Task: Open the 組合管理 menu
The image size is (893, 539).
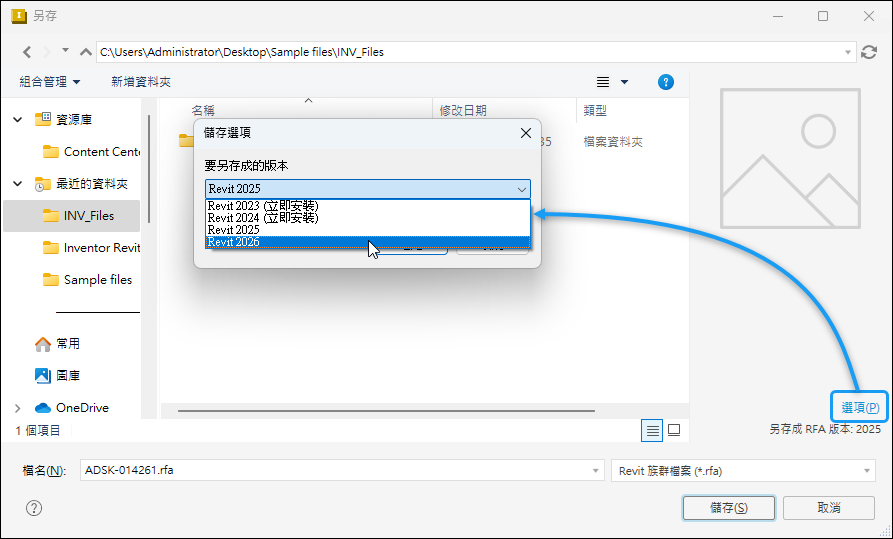Action: click(x=50, y=82)
